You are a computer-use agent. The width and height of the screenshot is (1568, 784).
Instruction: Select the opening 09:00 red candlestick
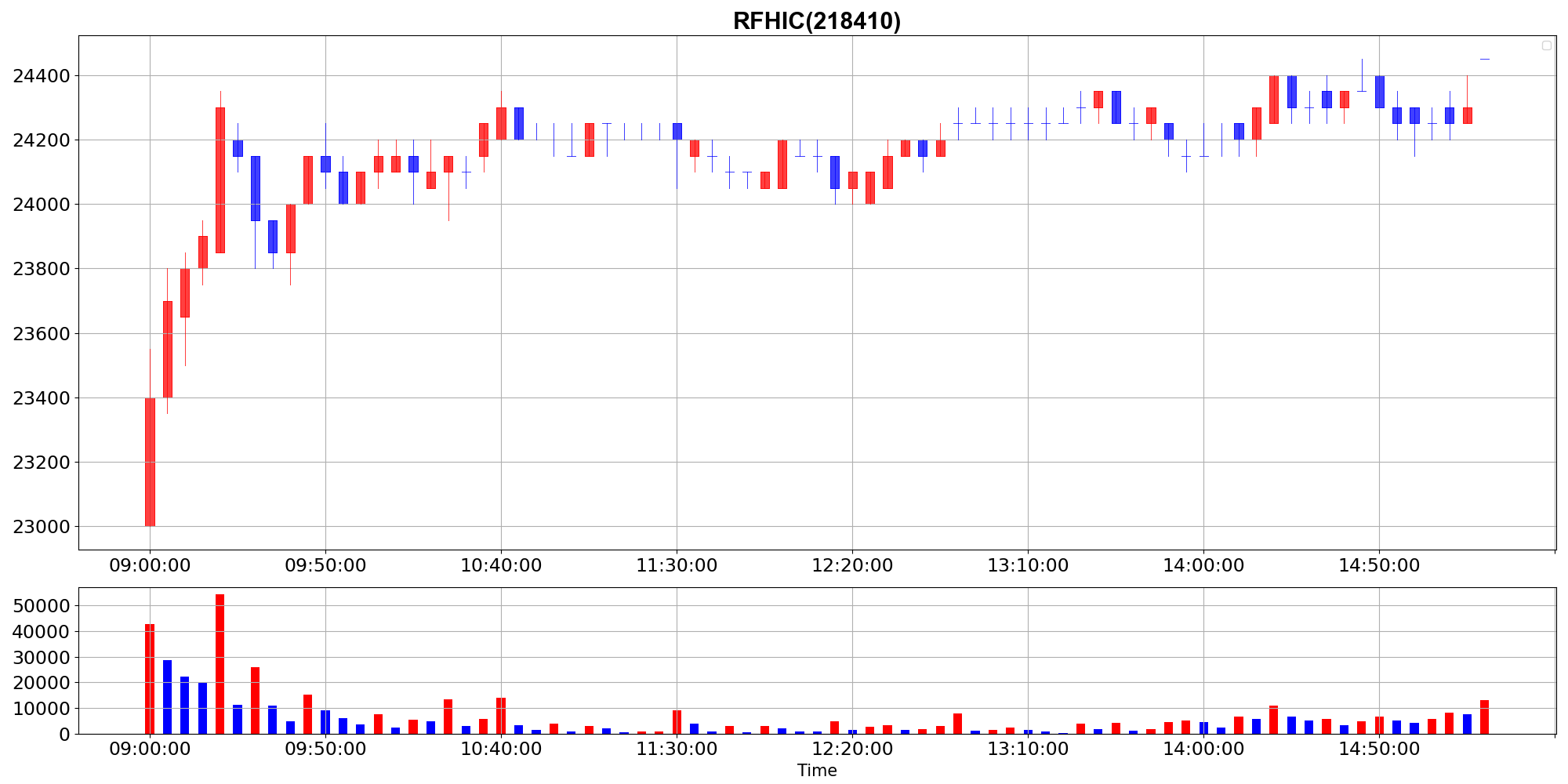coord(150,462)
